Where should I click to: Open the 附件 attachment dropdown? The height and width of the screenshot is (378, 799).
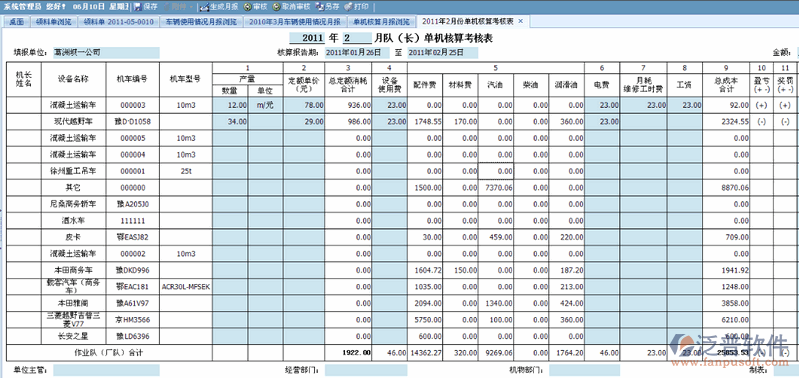pyautogui.click(x=179, y=7)
